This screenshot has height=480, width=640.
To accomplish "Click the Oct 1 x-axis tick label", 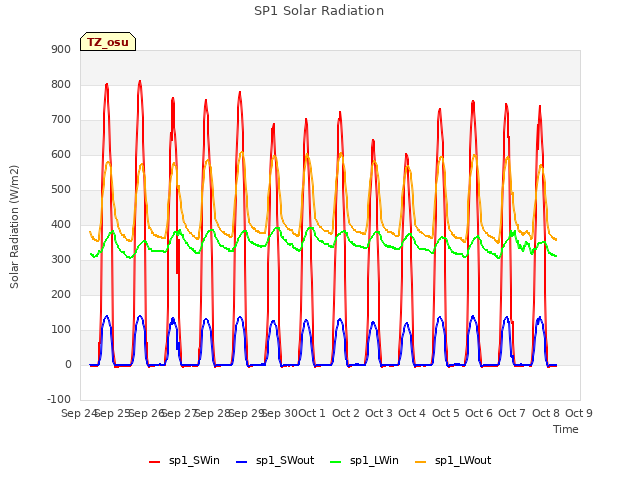I will pyautogui.click(x=312, y=413).
